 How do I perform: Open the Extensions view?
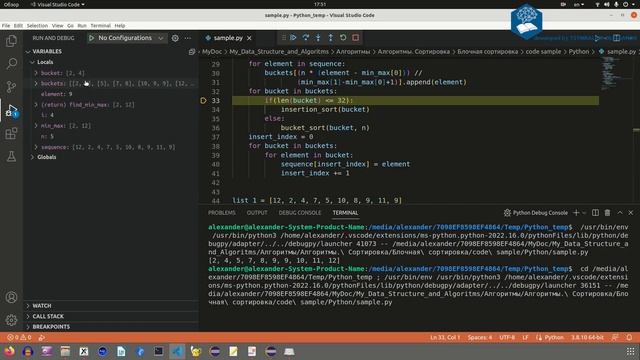[11, 133]
